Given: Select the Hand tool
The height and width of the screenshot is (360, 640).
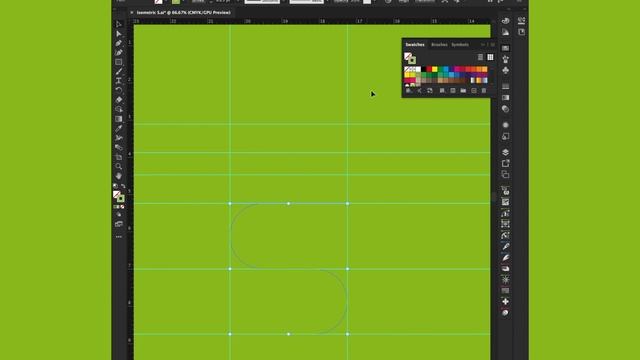Looking at the screenshot, I should click(x=119, y=176).
